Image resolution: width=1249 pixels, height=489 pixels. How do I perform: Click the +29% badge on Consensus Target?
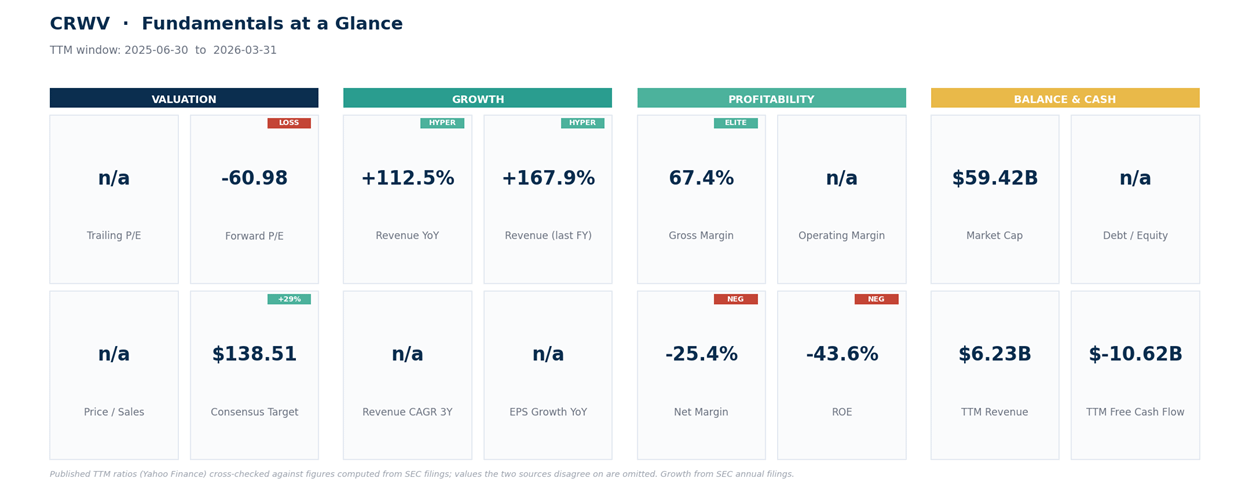(289, 299)
